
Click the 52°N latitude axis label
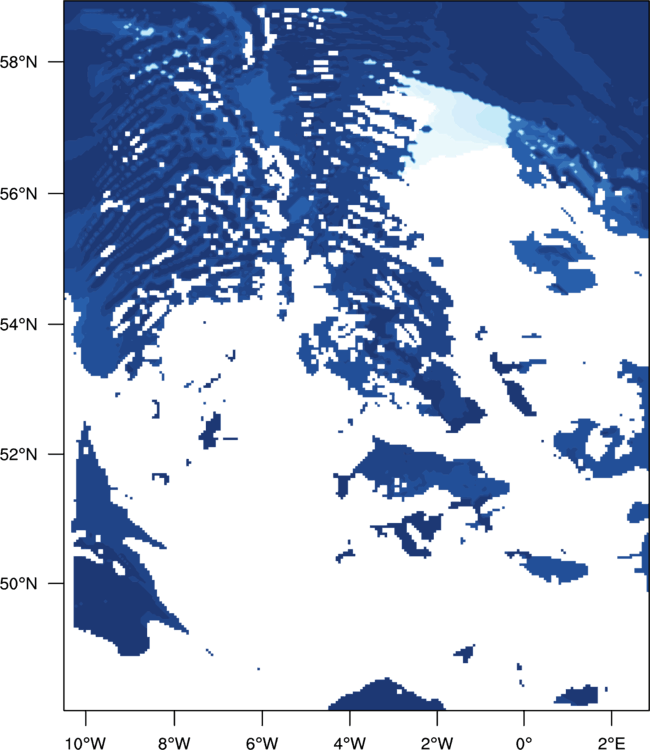click(18, 454)
